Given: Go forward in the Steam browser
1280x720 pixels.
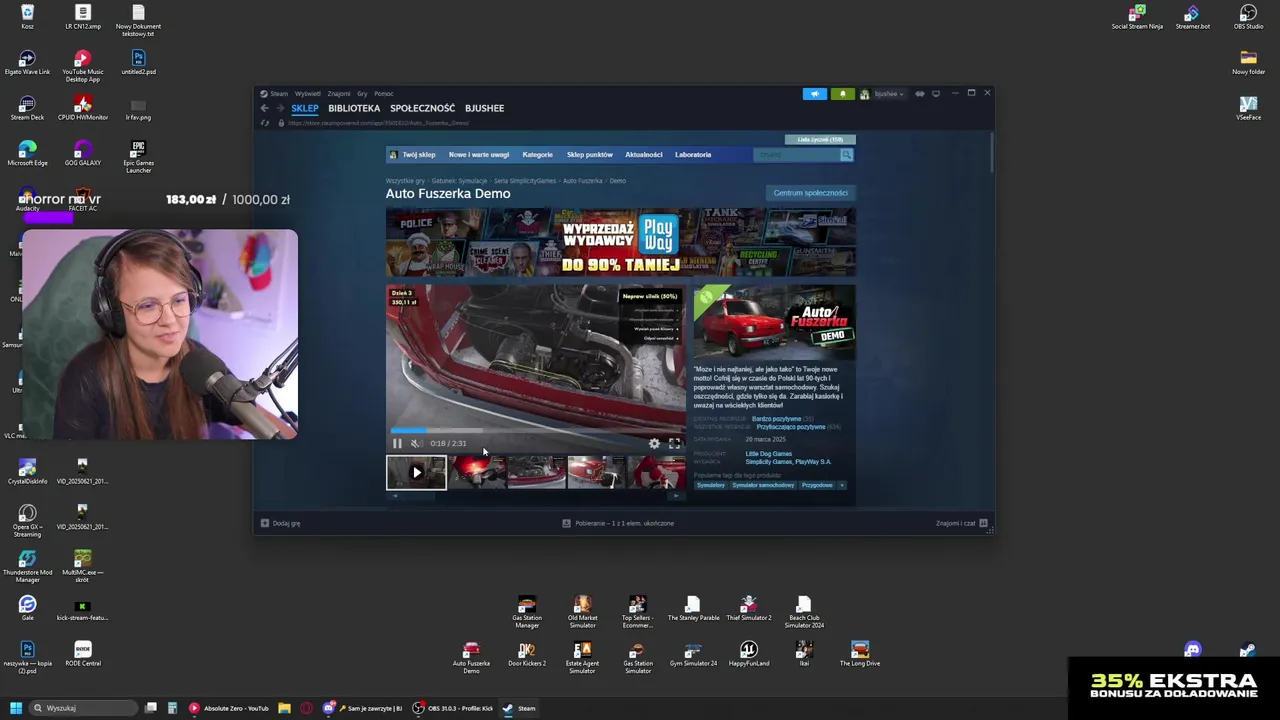Looking at the screenshot, I should pos(280,108).
